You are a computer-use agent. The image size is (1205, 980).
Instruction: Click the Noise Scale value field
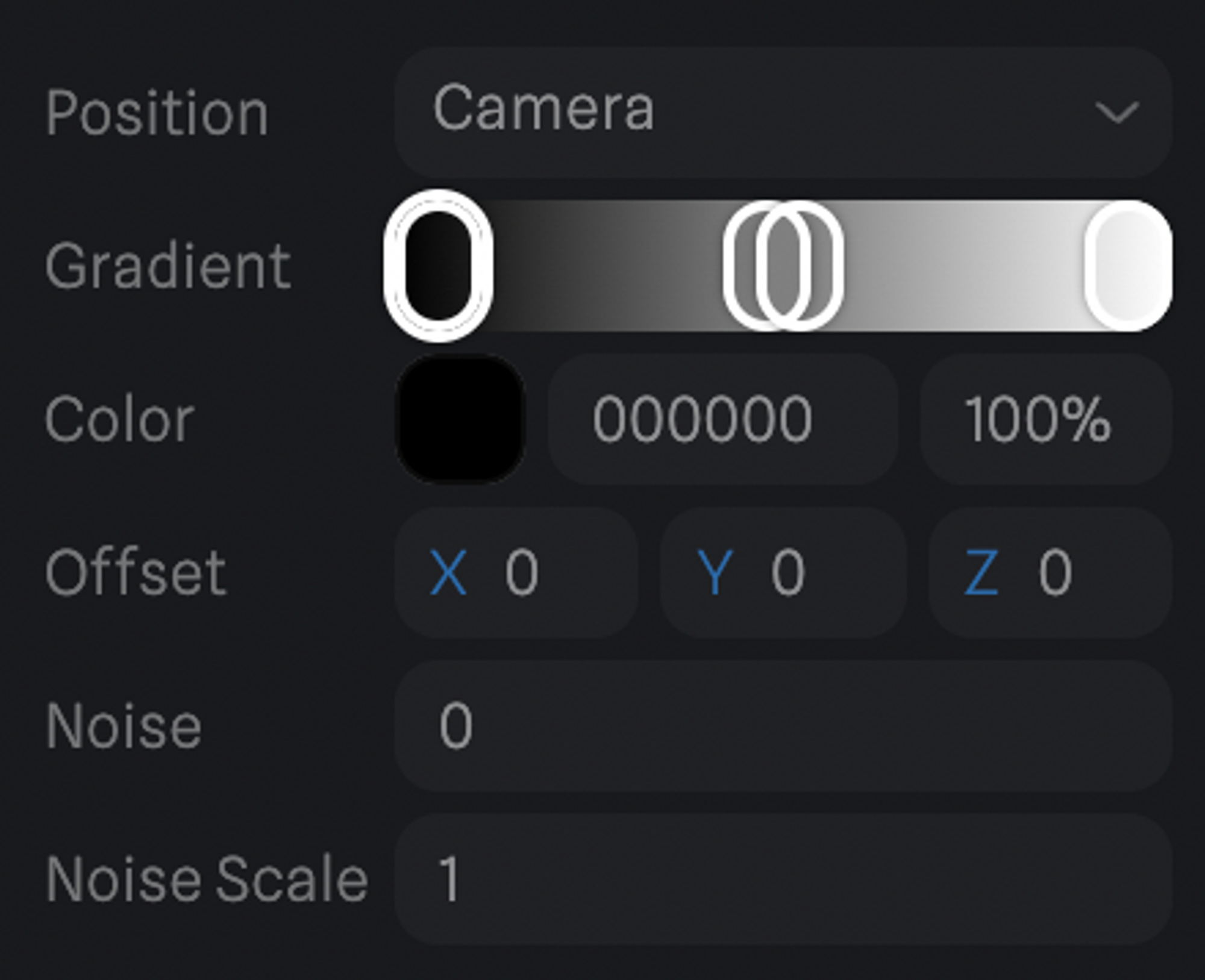point(782,879)
